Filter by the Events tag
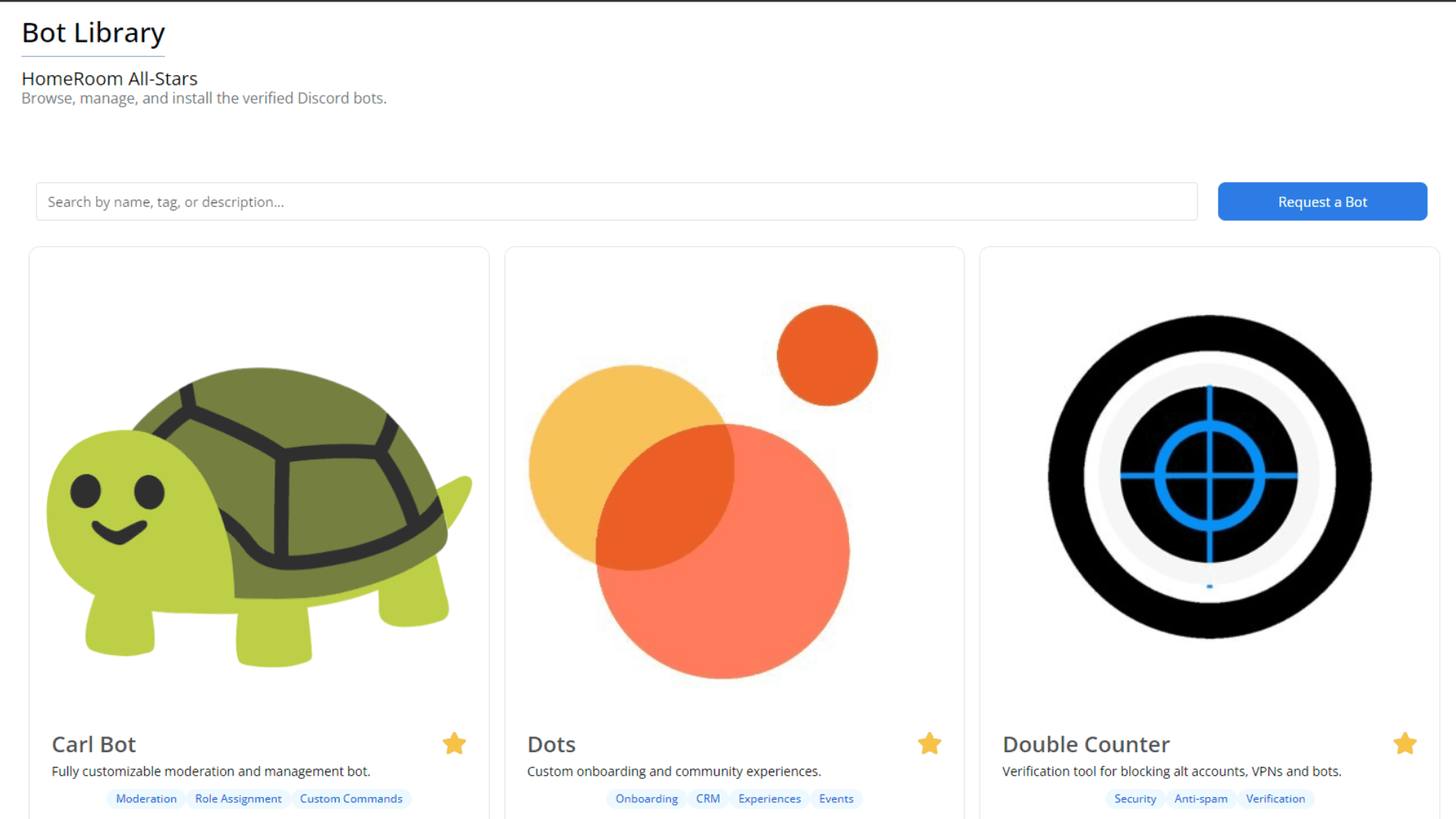 (x=836, y=799)
